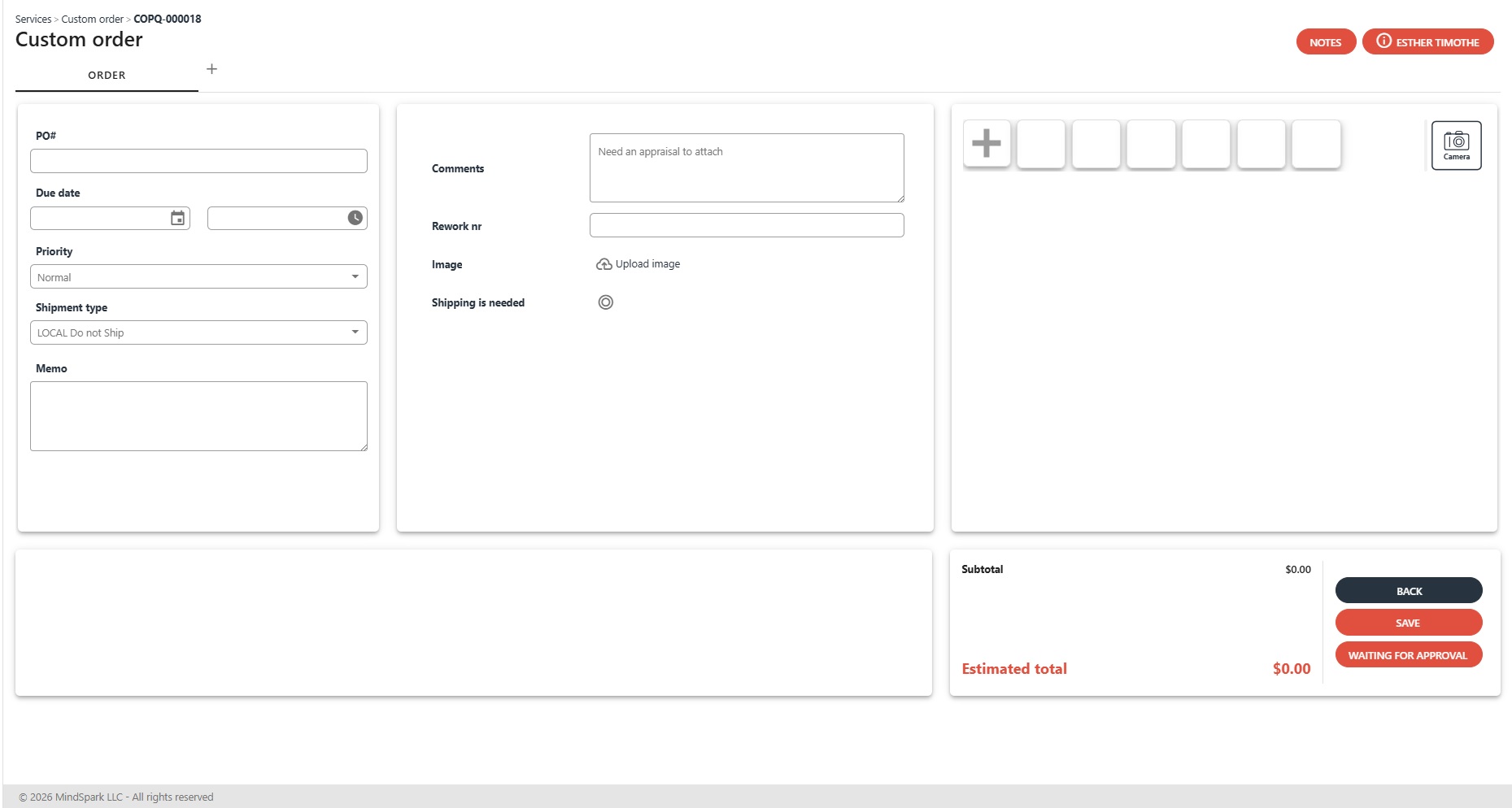Click into the Memo text area
Screen dimensions: 1512x808
(198, 415)
